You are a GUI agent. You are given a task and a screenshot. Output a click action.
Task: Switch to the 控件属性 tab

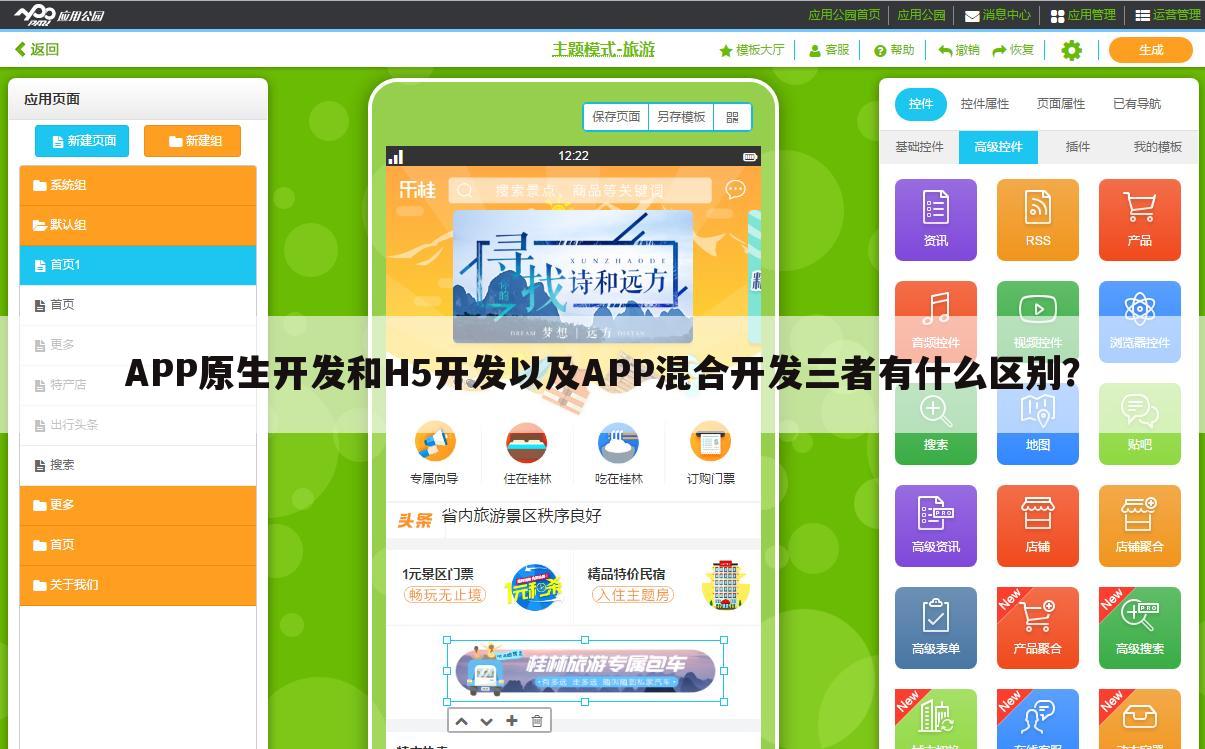coord(985,104)
